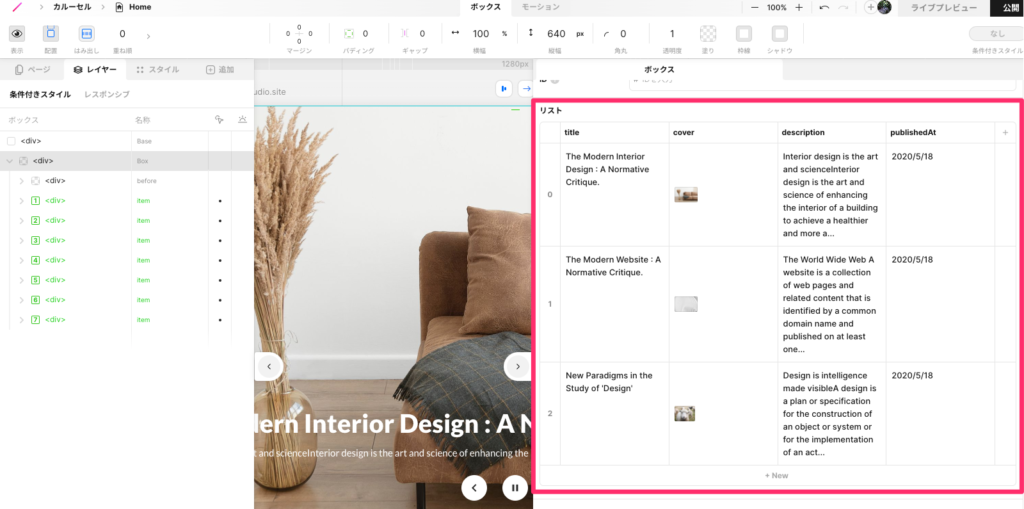Collapse the Box div layer

(9, 161)
